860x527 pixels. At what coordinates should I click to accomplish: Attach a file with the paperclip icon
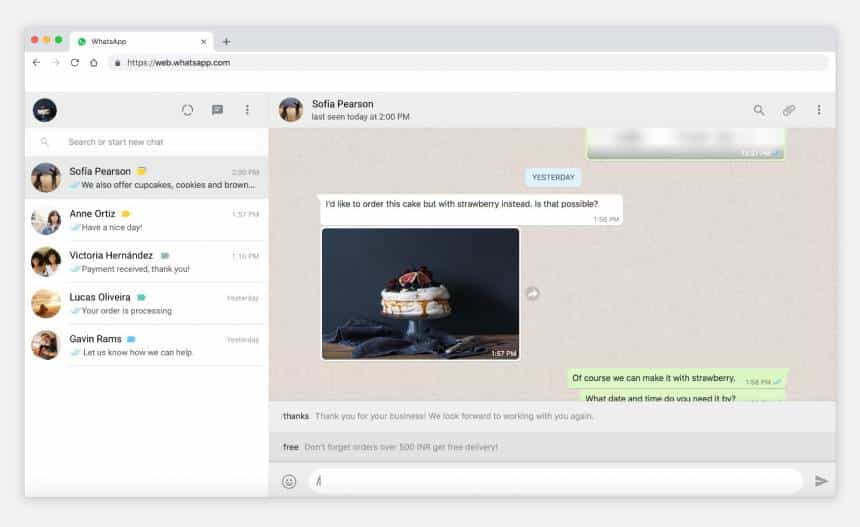tap(789, 110)
